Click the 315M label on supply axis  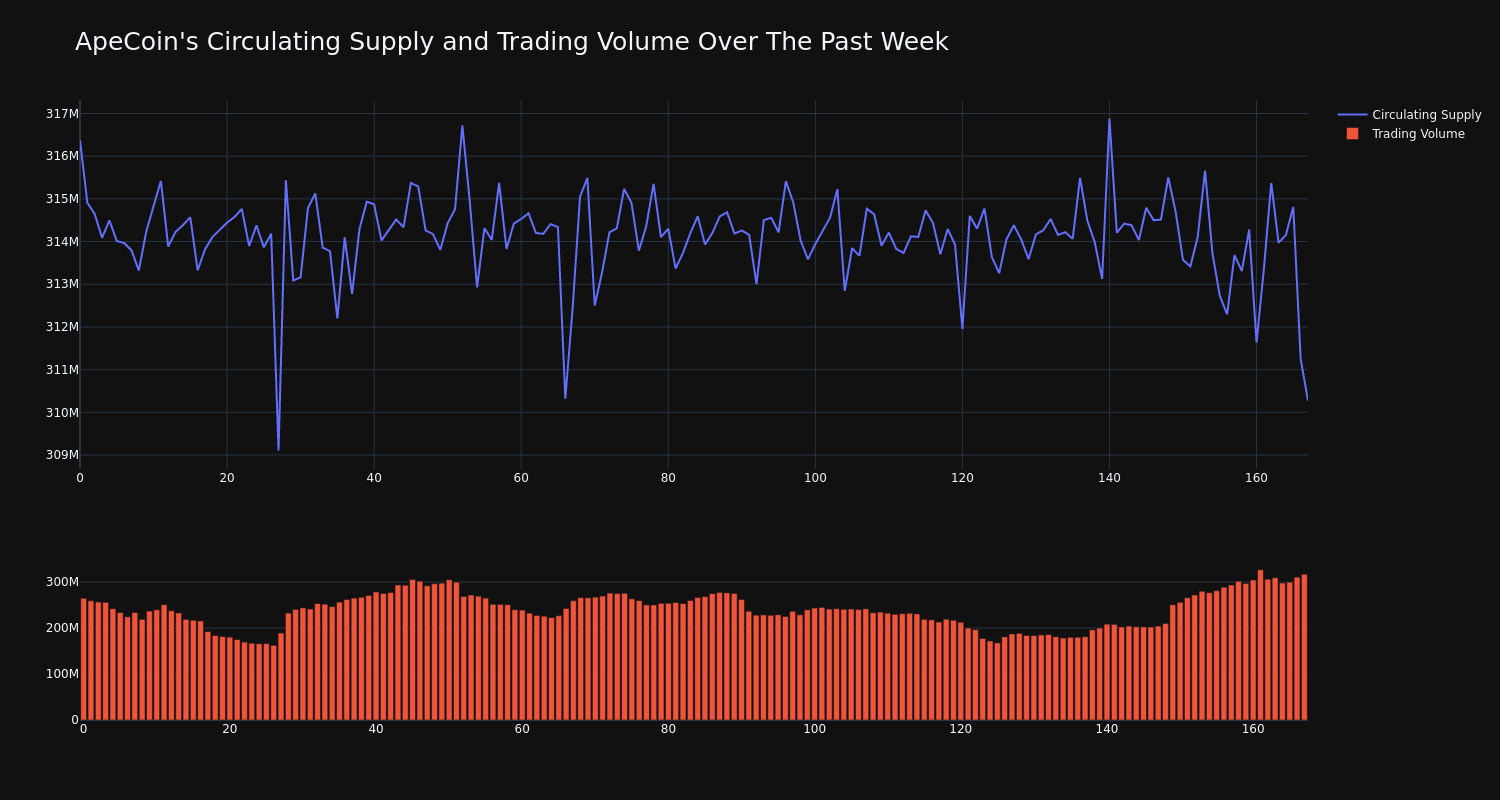(x=62, y=199)
